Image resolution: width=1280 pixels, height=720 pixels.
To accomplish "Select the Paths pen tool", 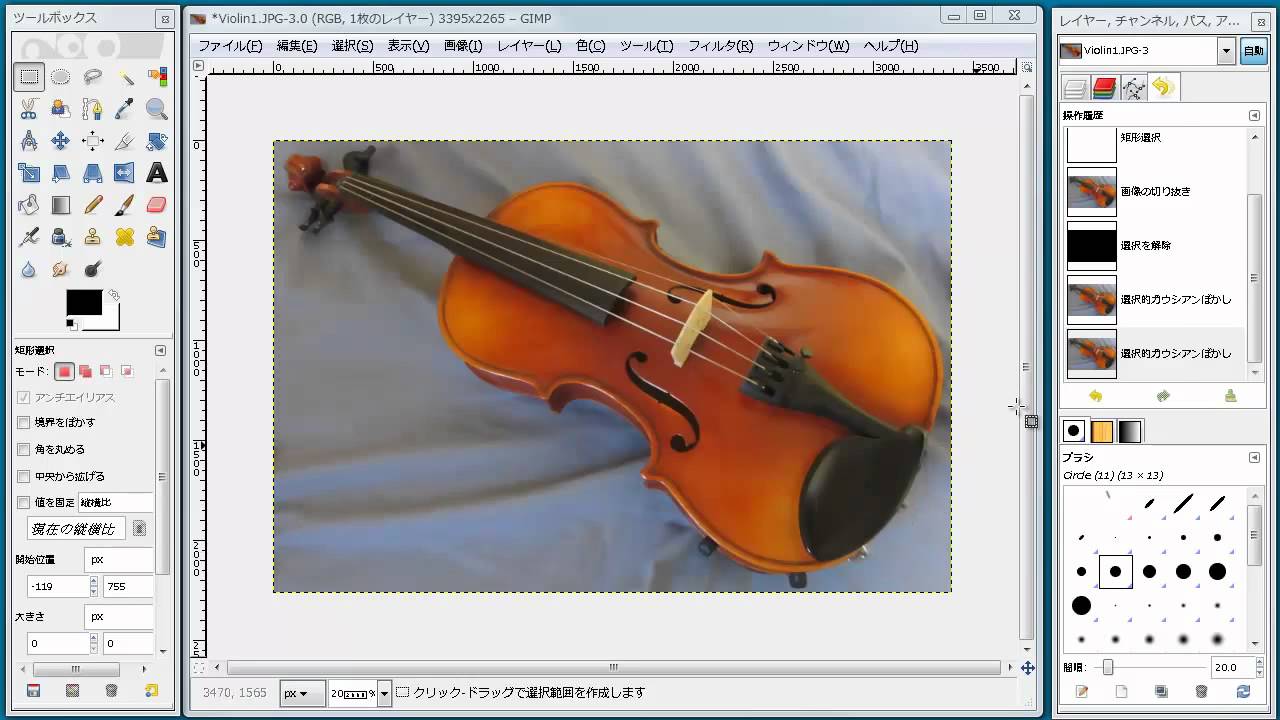I will point(93,109).
